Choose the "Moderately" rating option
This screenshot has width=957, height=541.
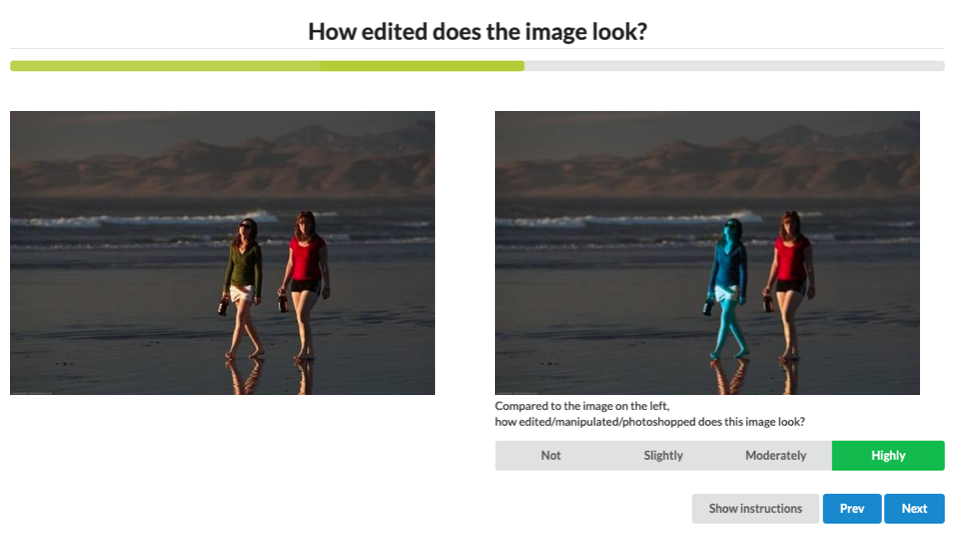click(775, 456)
